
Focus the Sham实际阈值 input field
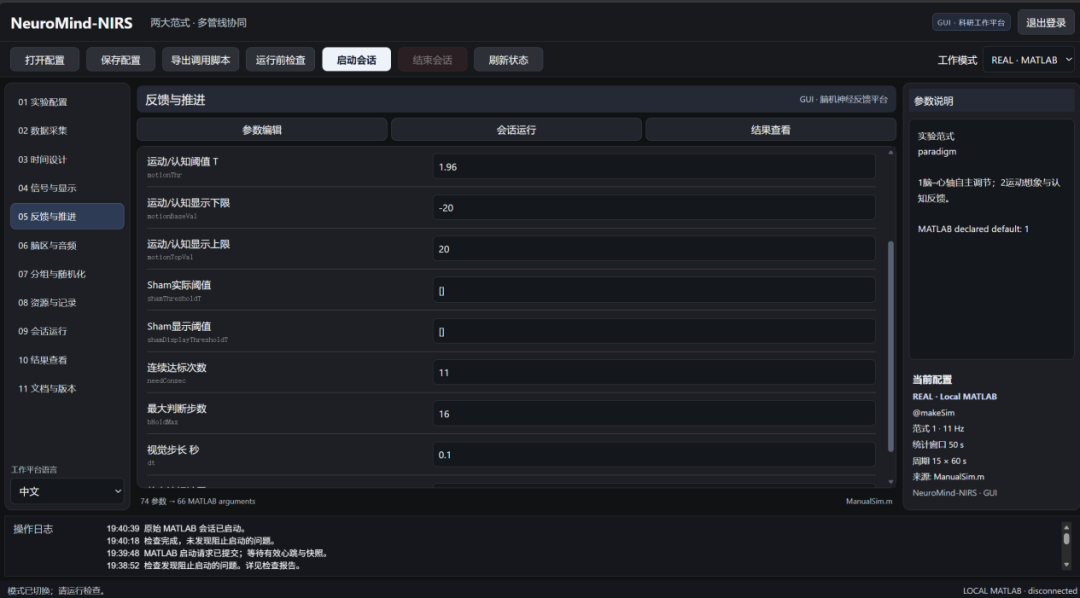654,290
